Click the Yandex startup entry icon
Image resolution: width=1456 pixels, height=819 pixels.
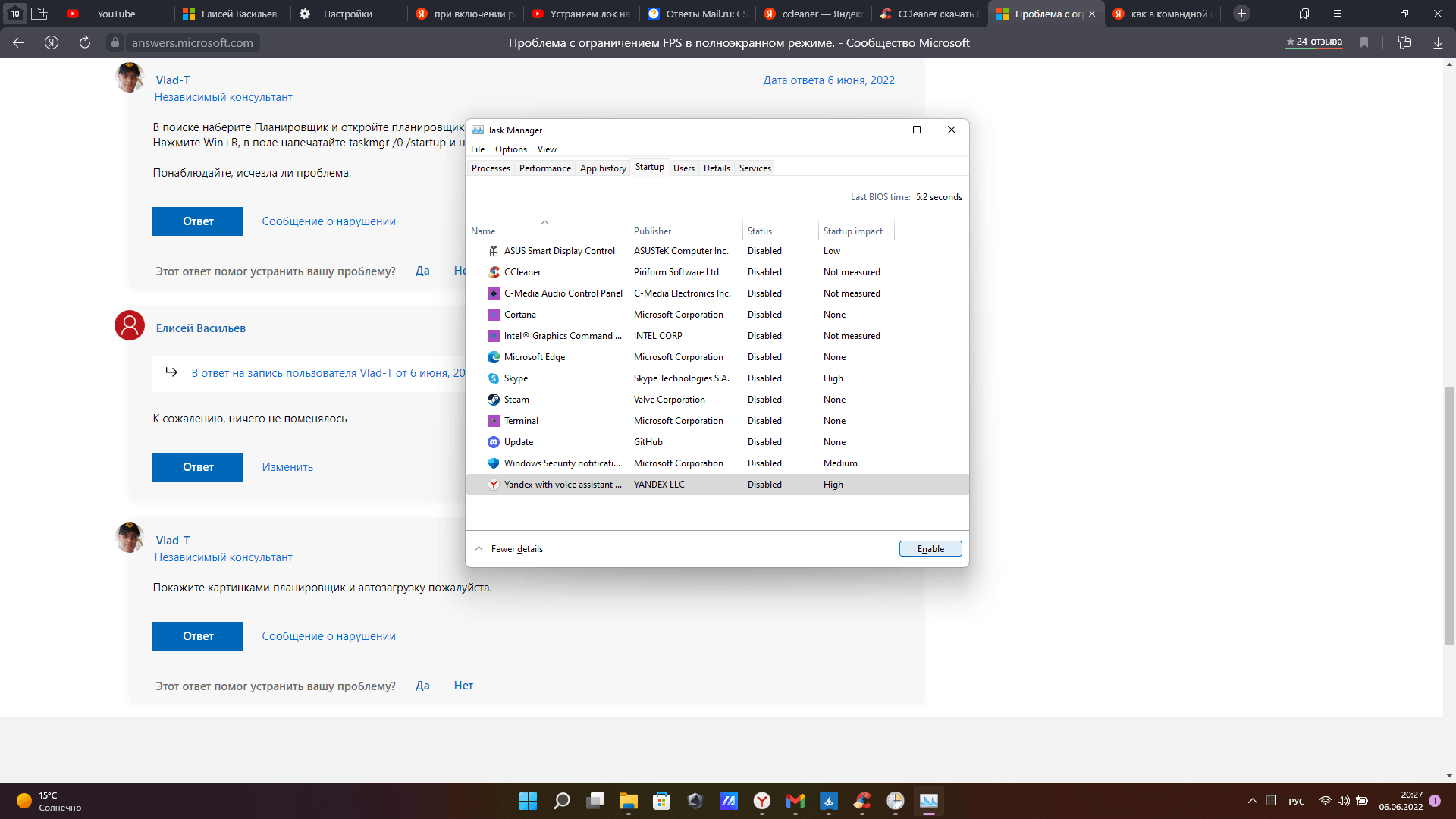pos(494,485)
